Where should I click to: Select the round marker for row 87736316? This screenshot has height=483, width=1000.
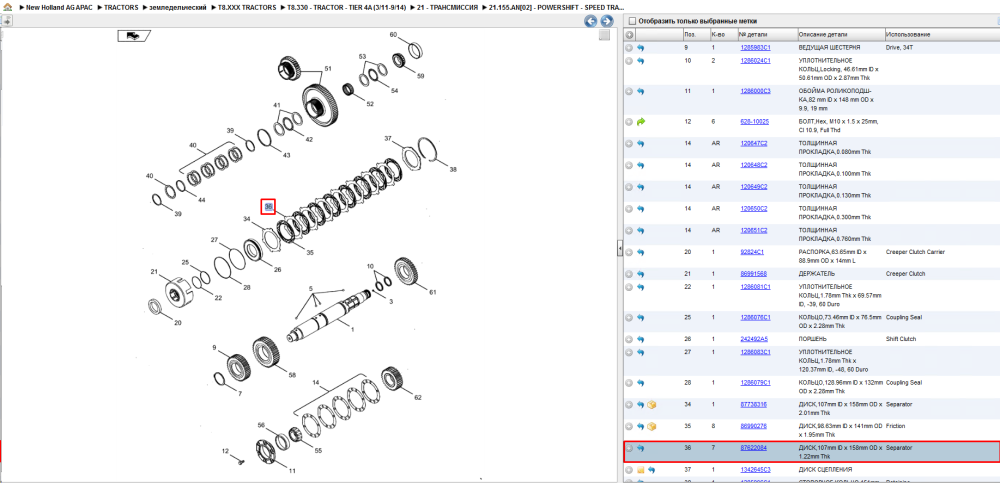coord(629,405)
